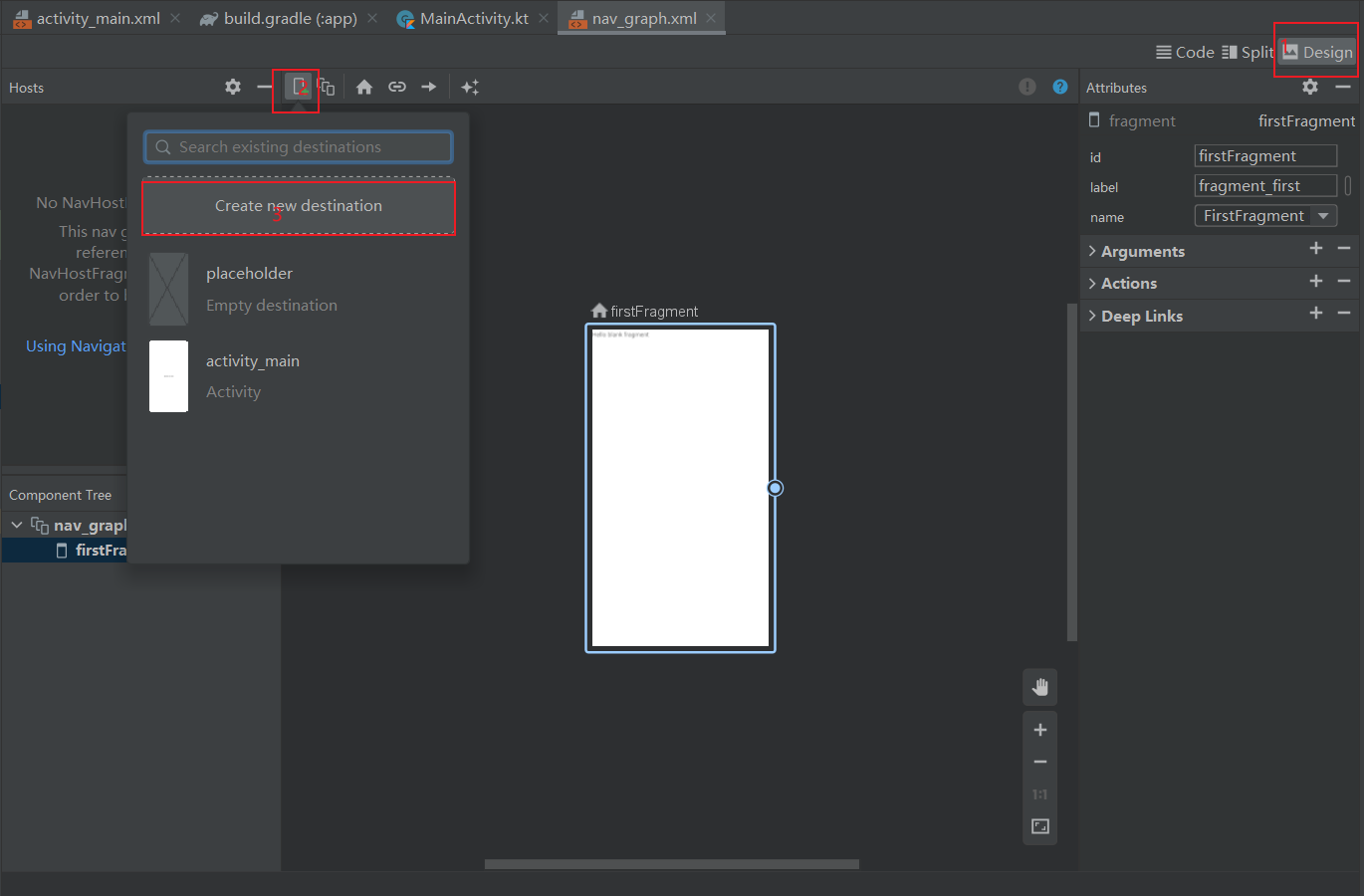Viewport: 1364px width, 896px height.
Task: Zoom to fit screen icon
Action: pos(1040,826)
